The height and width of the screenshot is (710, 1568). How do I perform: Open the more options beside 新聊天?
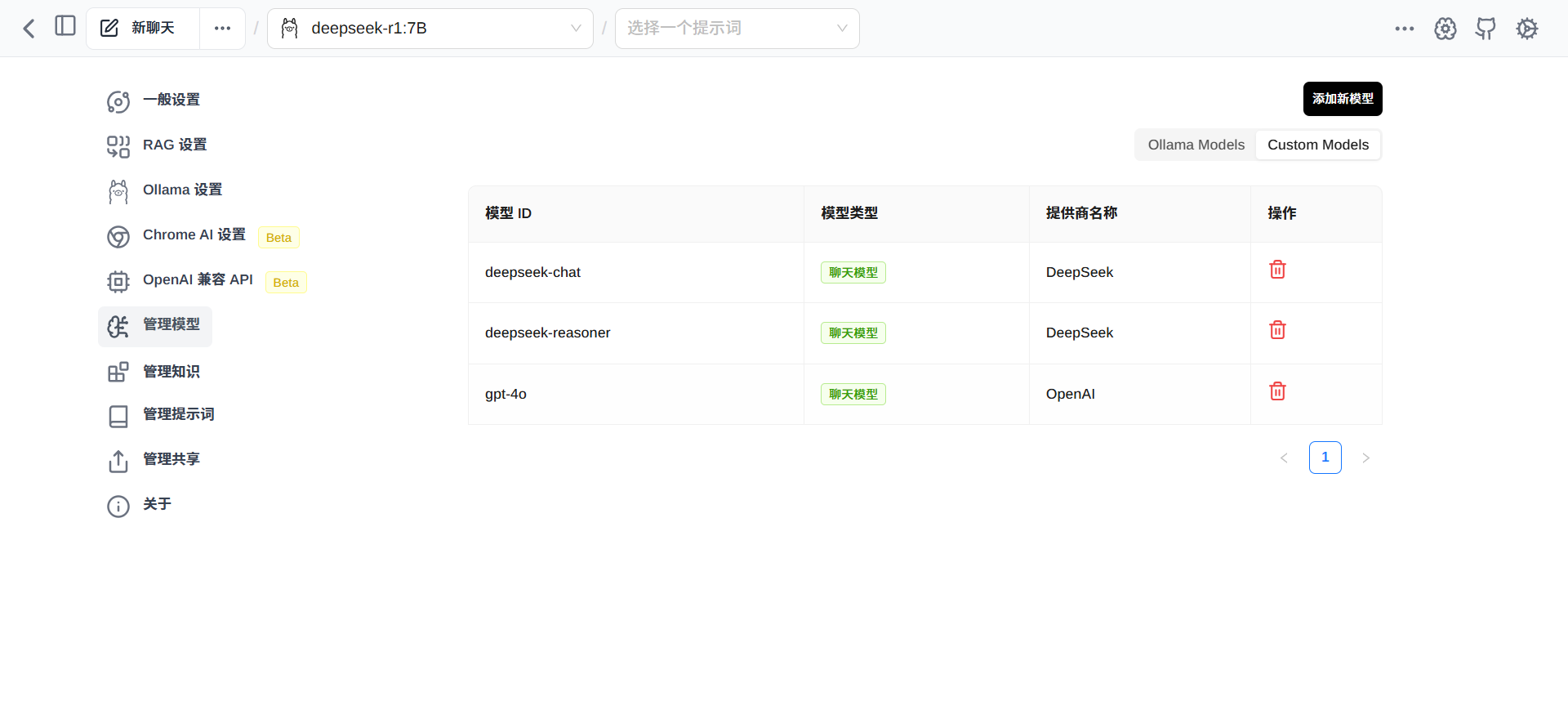pos(222,29)
